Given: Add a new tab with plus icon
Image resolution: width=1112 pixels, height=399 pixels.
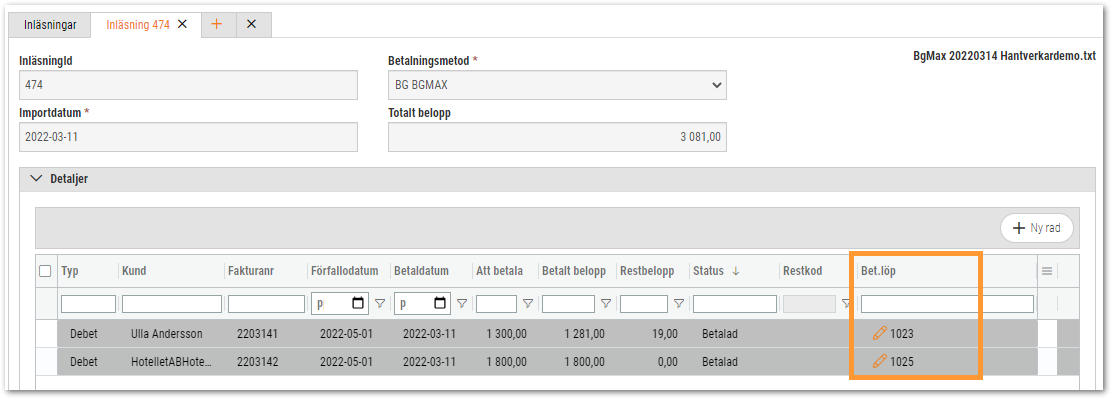Looking at the screenshot, I should click(x=217, y=24).
